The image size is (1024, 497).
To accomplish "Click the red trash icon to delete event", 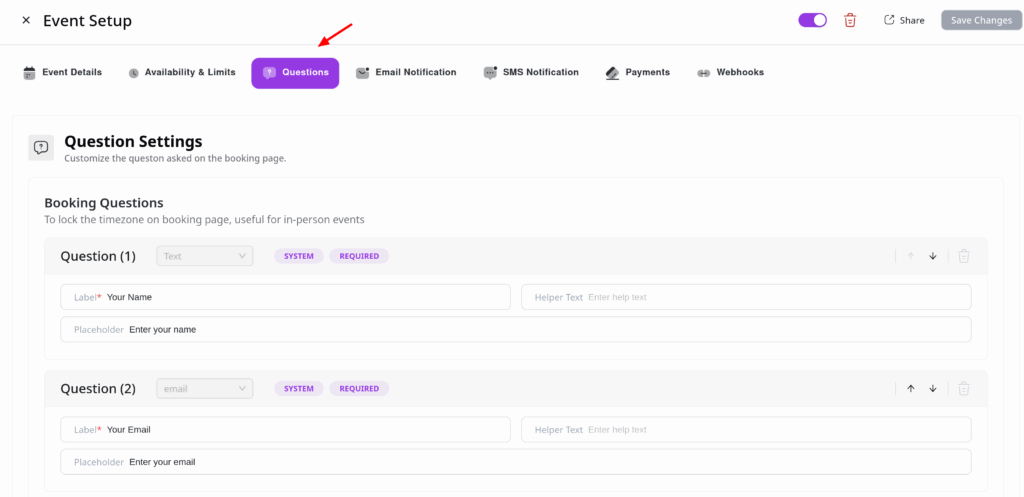I will click(x=850, y=20).
